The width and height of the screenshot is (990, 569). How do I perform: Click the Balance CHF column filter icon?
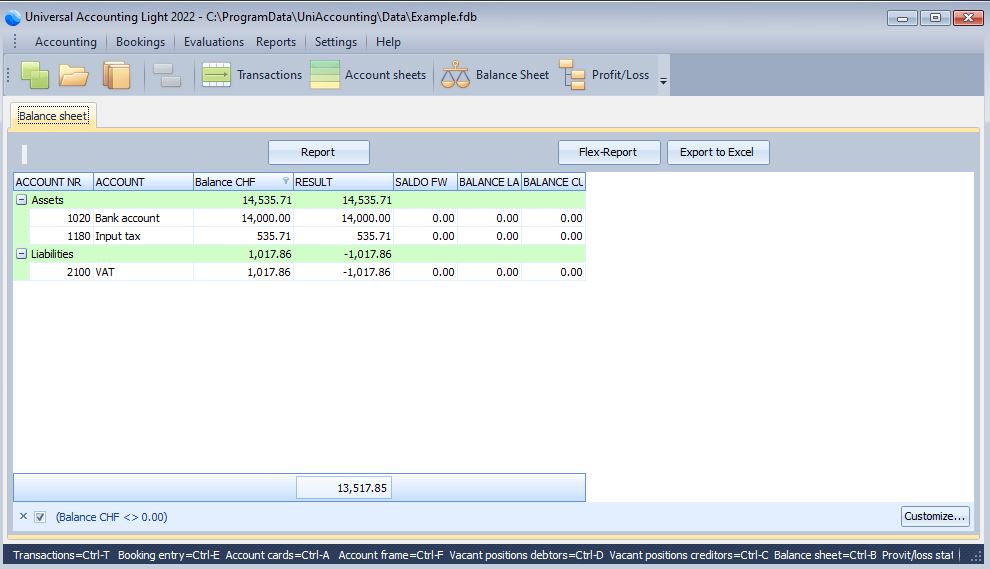click(286, 181)
